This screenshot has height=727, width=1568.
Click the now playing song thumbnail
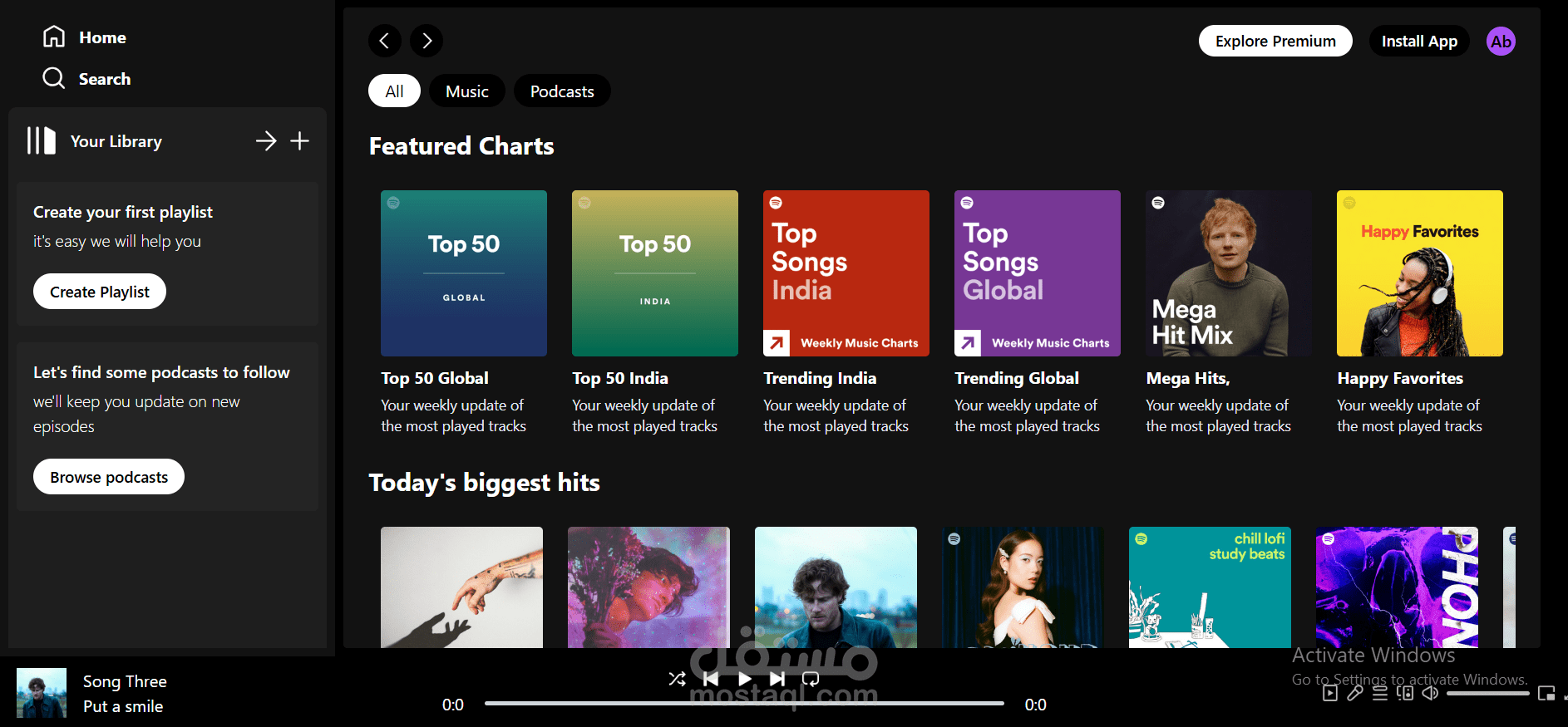42,693
